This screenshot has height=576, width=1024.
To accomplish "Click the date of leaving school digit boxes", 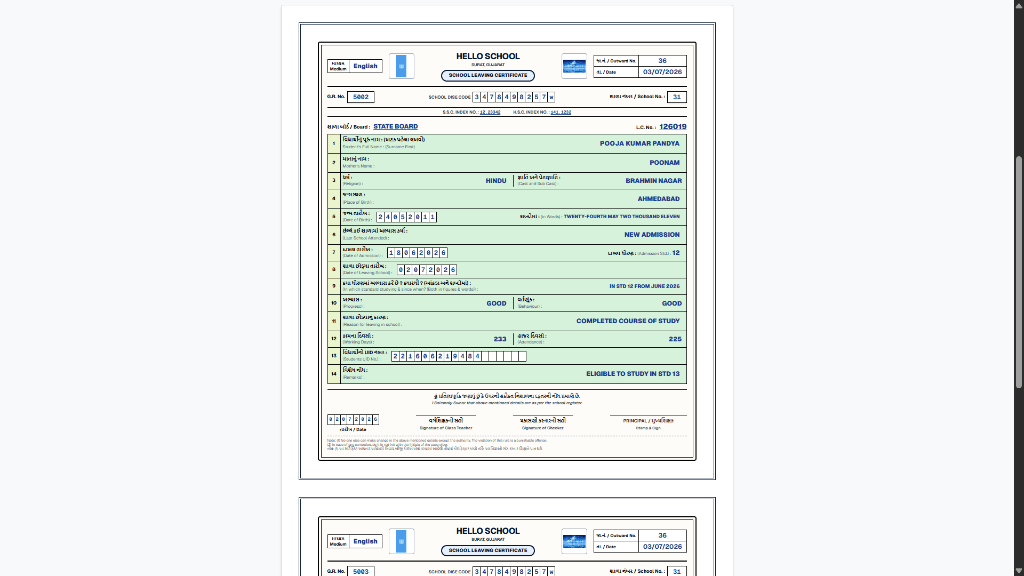I will [427, 270].
